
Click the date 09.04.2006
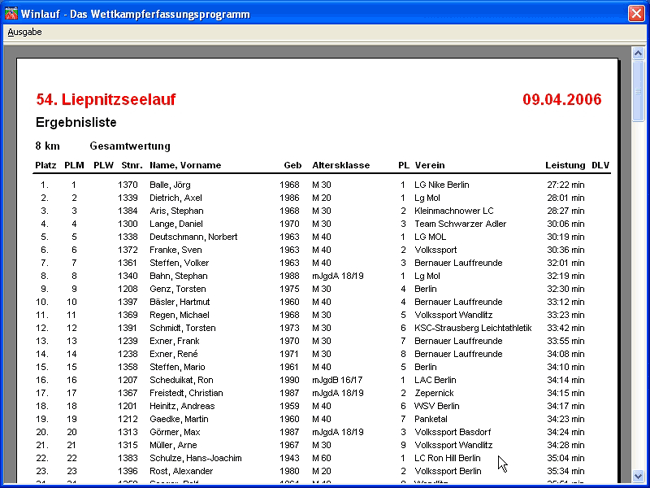pyautogui.click(x=561, y=100)
